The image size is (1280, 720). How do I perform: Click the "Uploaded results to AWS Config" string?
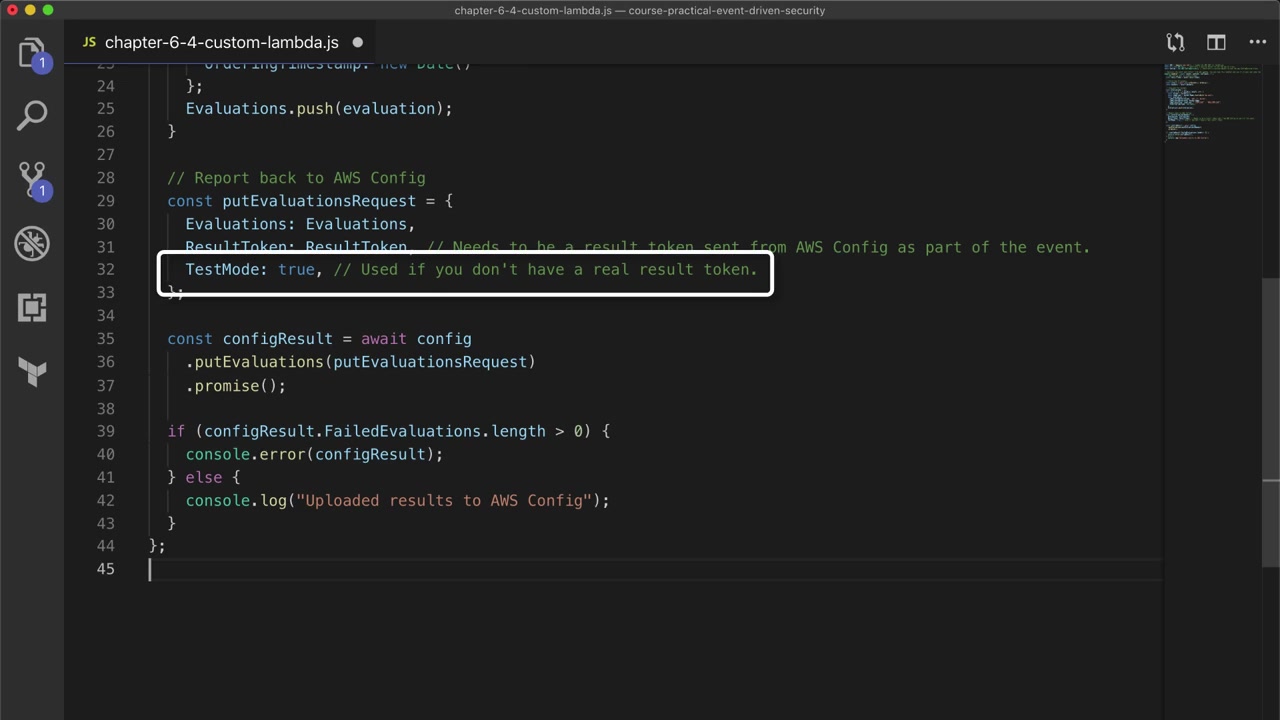[444, 500]
